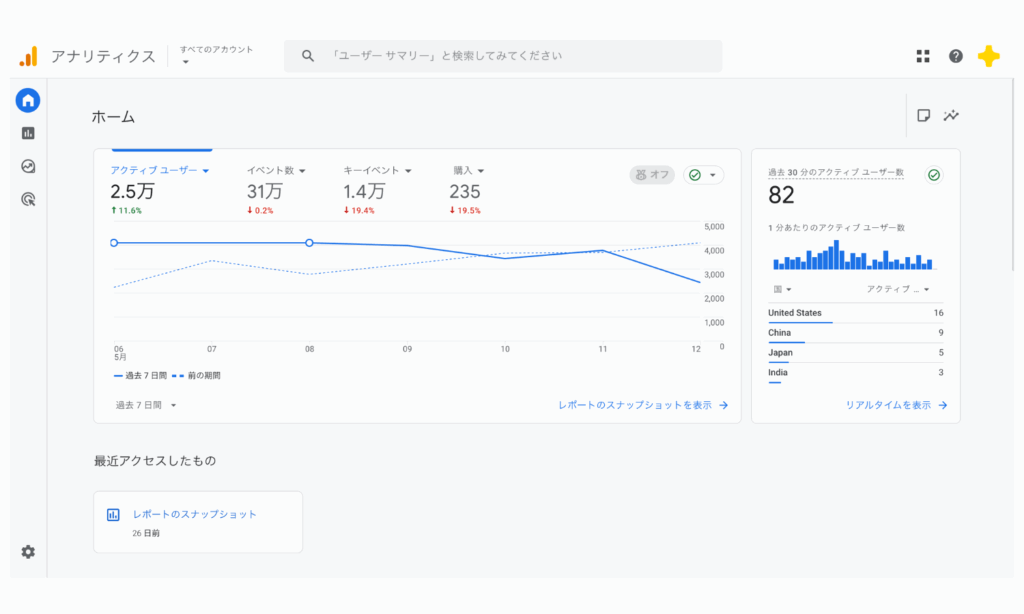
Task: Open the Google apps grid icon
Action: click(923, 56)
